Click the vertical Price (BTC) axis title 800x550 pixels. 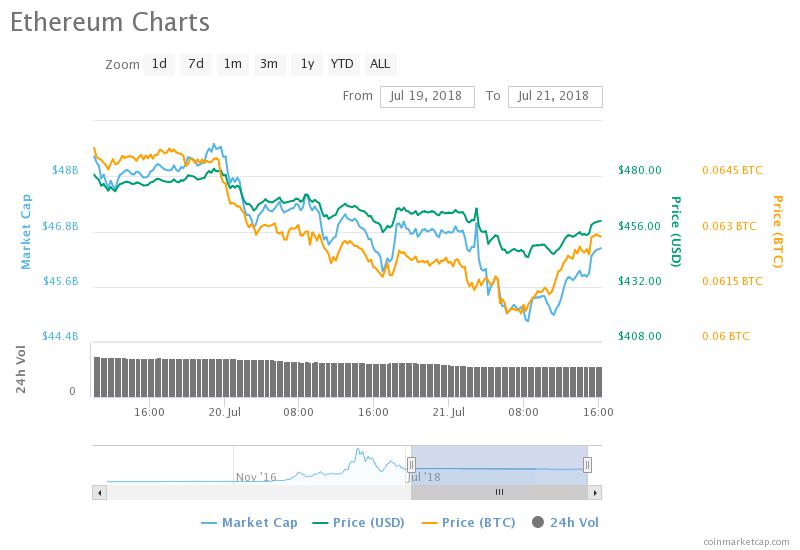[777, 231]
